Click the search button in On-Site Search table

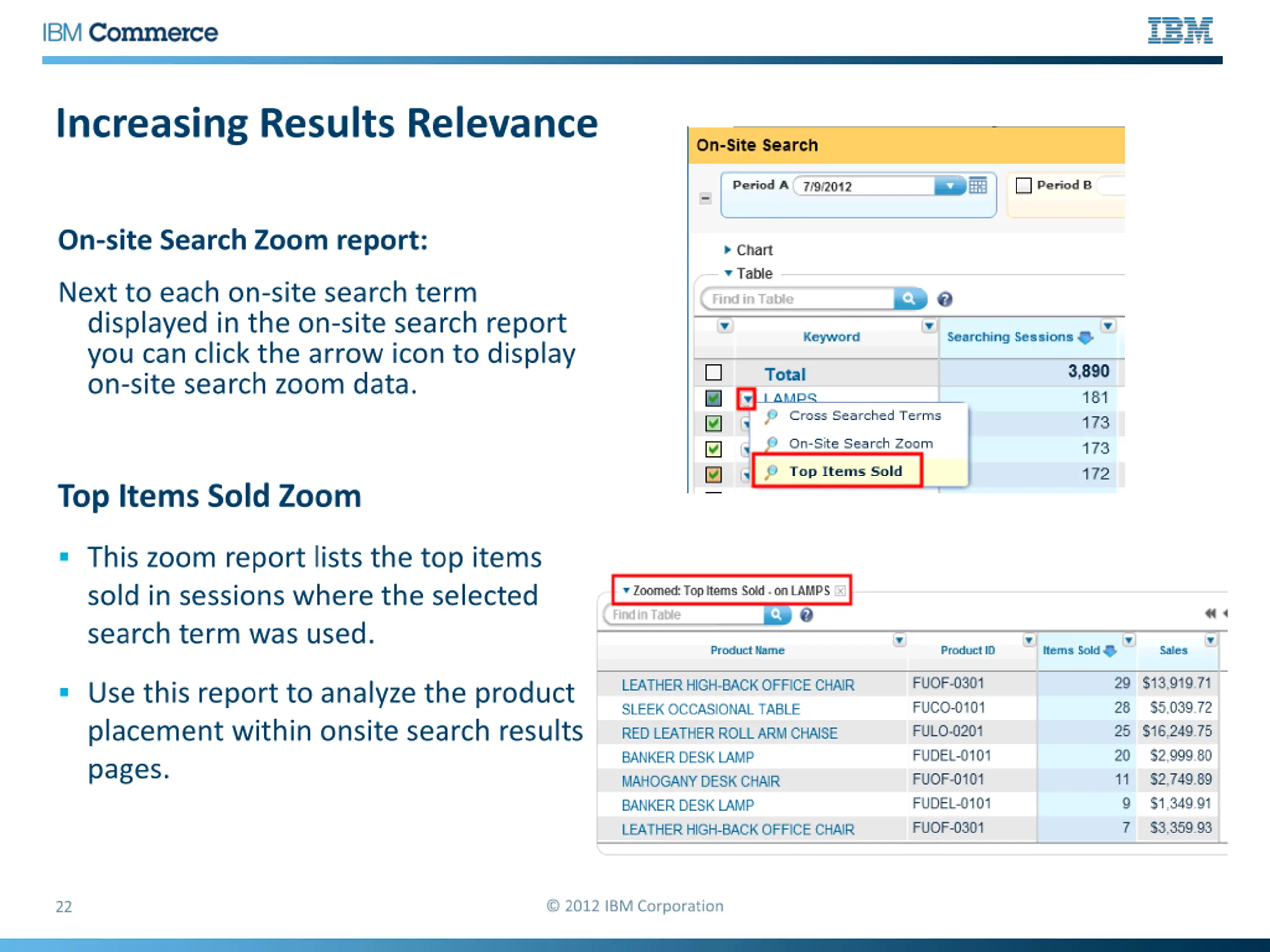[x=909, y=298]
